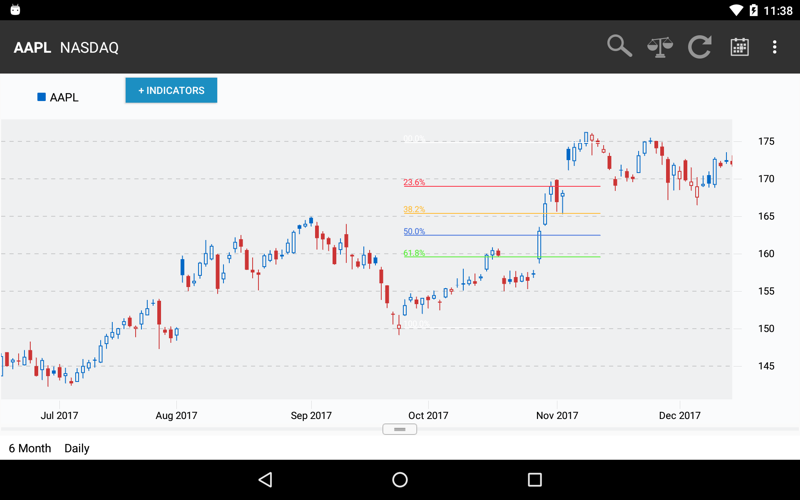Image resolution: width=800 pixels, height=500 pixels.
Task: Tap the Android recent apps button
Action: click(535, 480)
